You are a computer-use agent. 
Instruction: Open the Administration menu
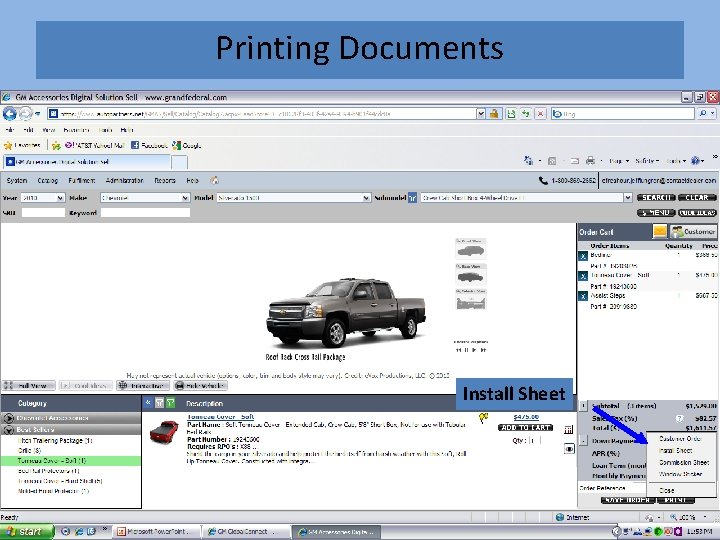pos(124,180)
